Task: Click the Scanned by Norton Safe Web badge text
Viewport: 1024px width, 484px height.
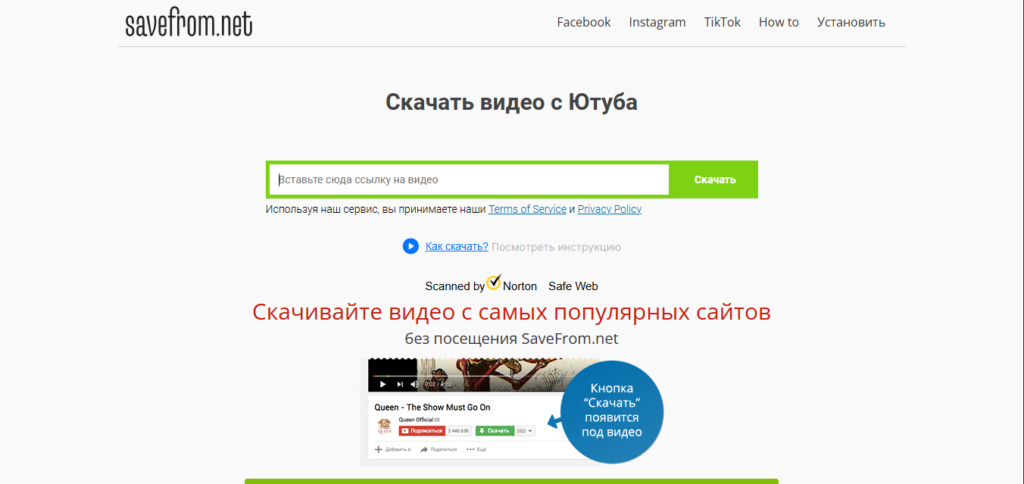Action: 511,285
